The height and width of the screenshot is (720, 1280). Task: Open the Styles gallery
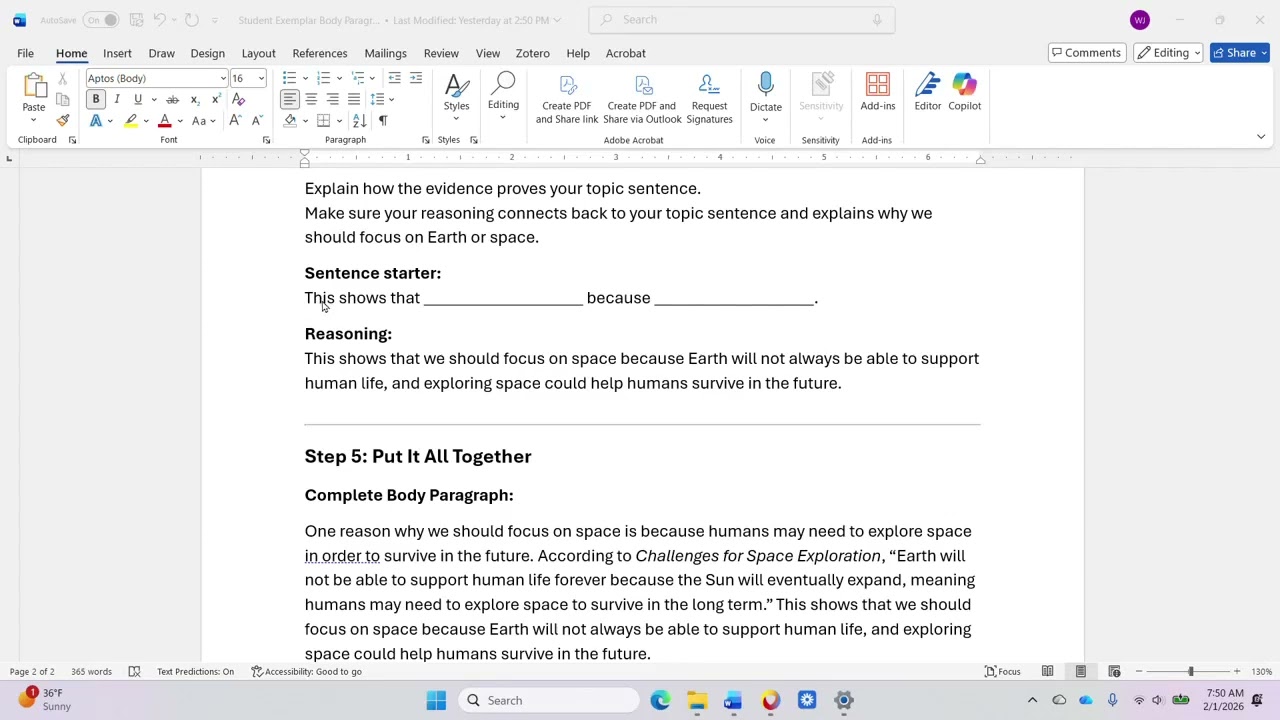[456, 97]
